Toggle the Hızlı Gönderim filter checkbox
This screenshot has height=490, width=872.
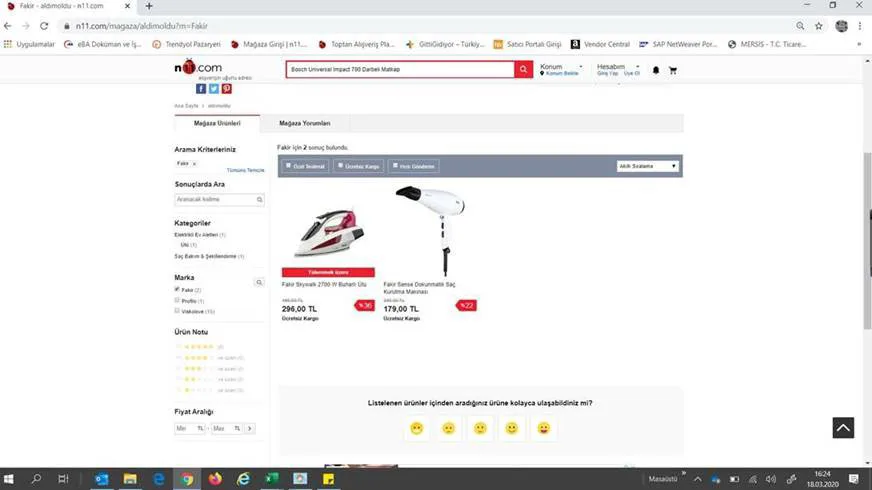pos(395,165)
